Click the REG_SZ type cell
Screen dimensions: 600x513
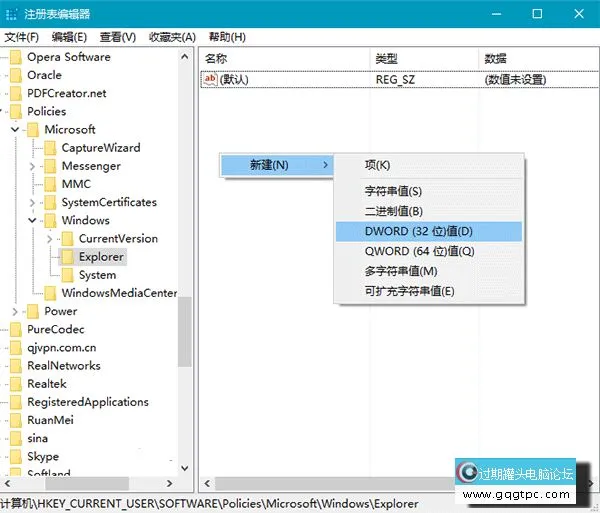(x=395, y=80)
